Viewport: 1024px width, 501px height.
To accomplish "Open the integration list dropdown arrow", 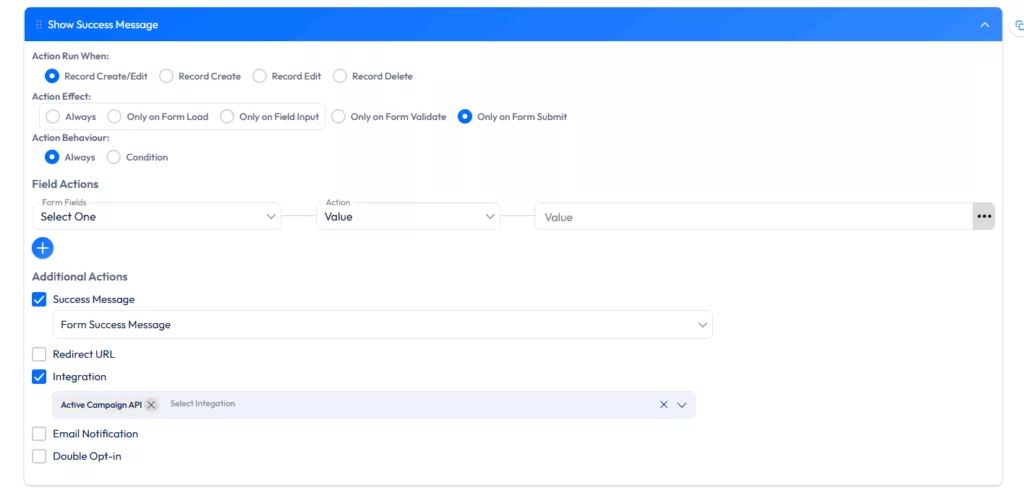I will coord(682,405).
